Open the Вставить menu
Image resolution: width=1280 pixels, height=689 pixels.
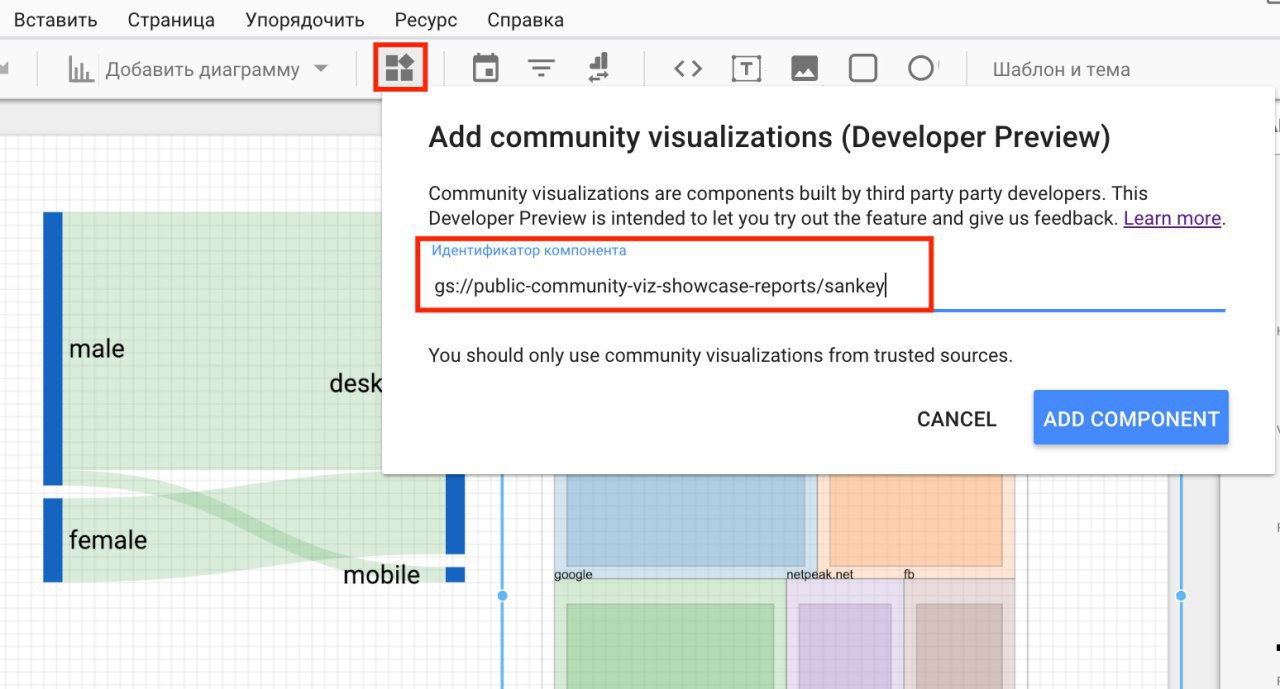click(x=56, y=20)
